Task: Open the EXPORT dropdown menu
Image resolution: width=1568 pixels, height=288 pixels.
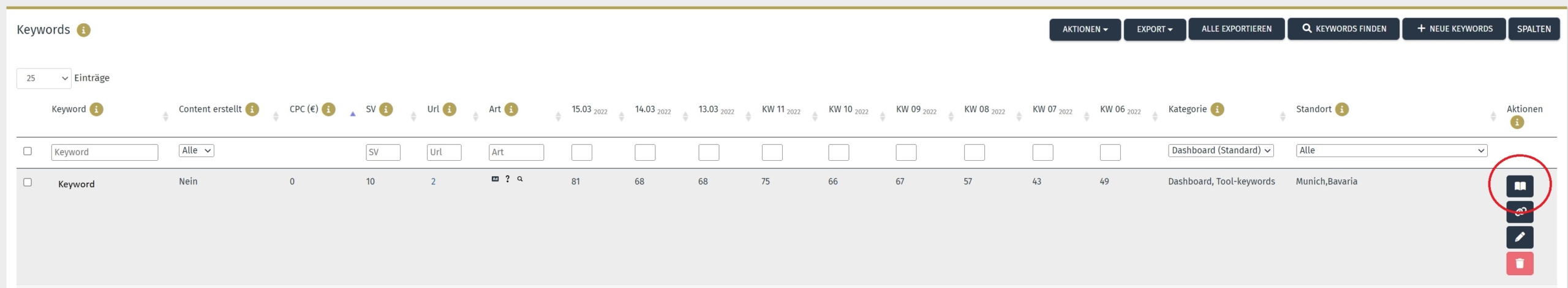Action: (1155, 29)
